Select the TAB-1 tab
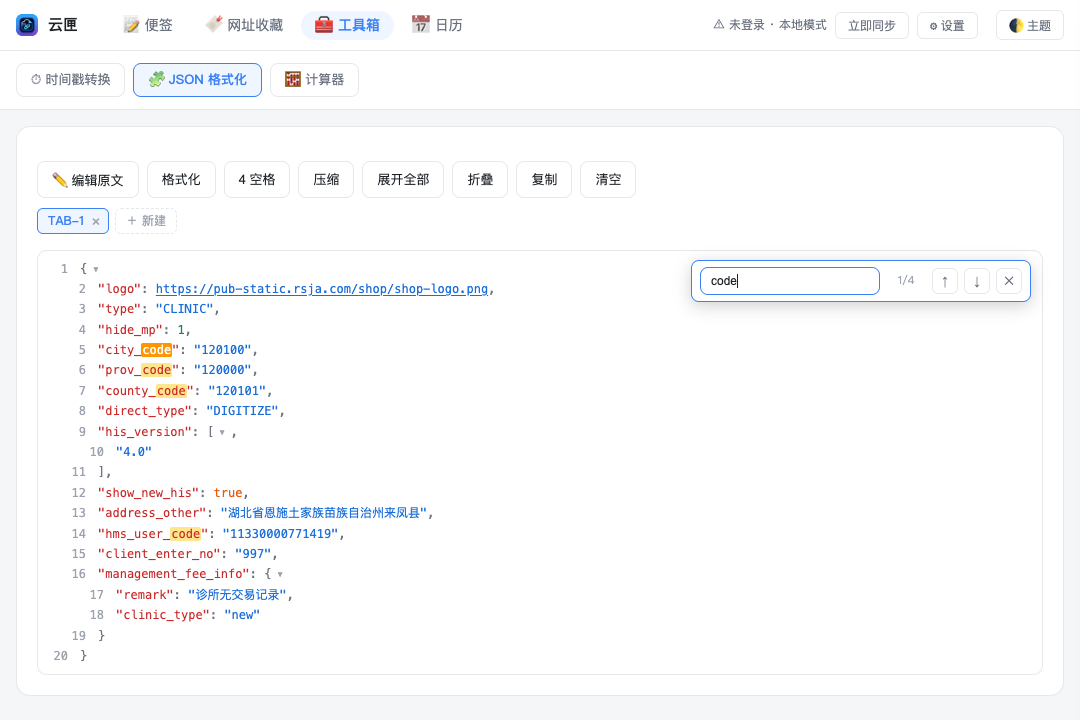1080x720 pixels. (x=65, y=221)
